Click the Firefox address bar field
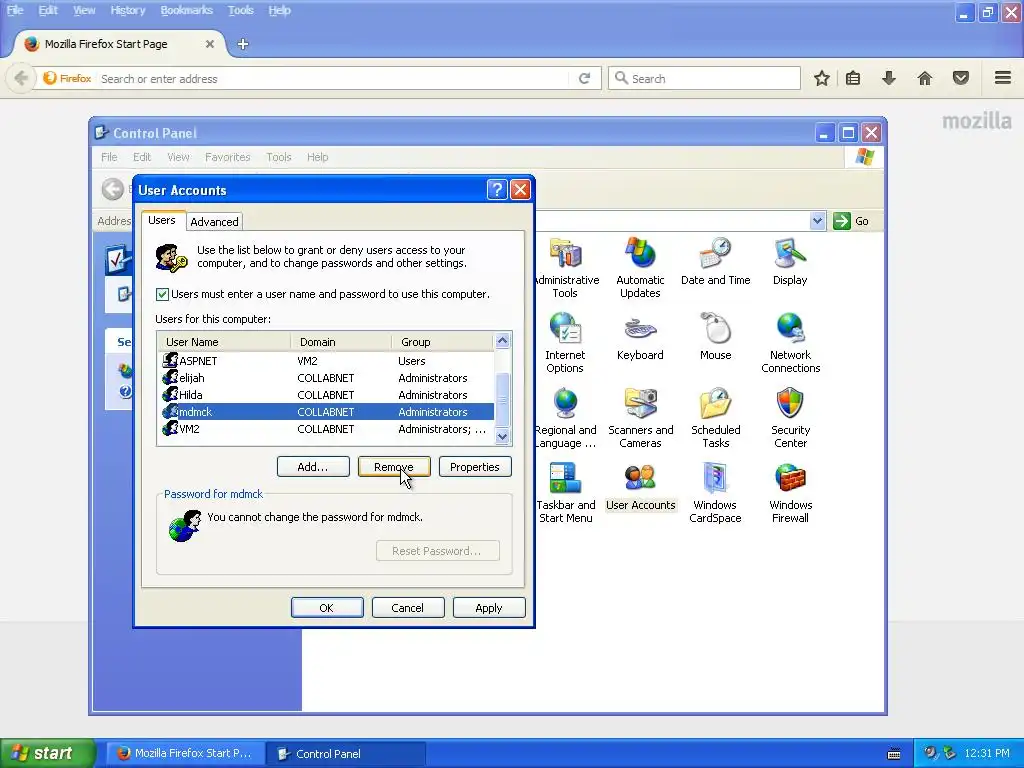 pyautogui.click(x=333, y=78)
